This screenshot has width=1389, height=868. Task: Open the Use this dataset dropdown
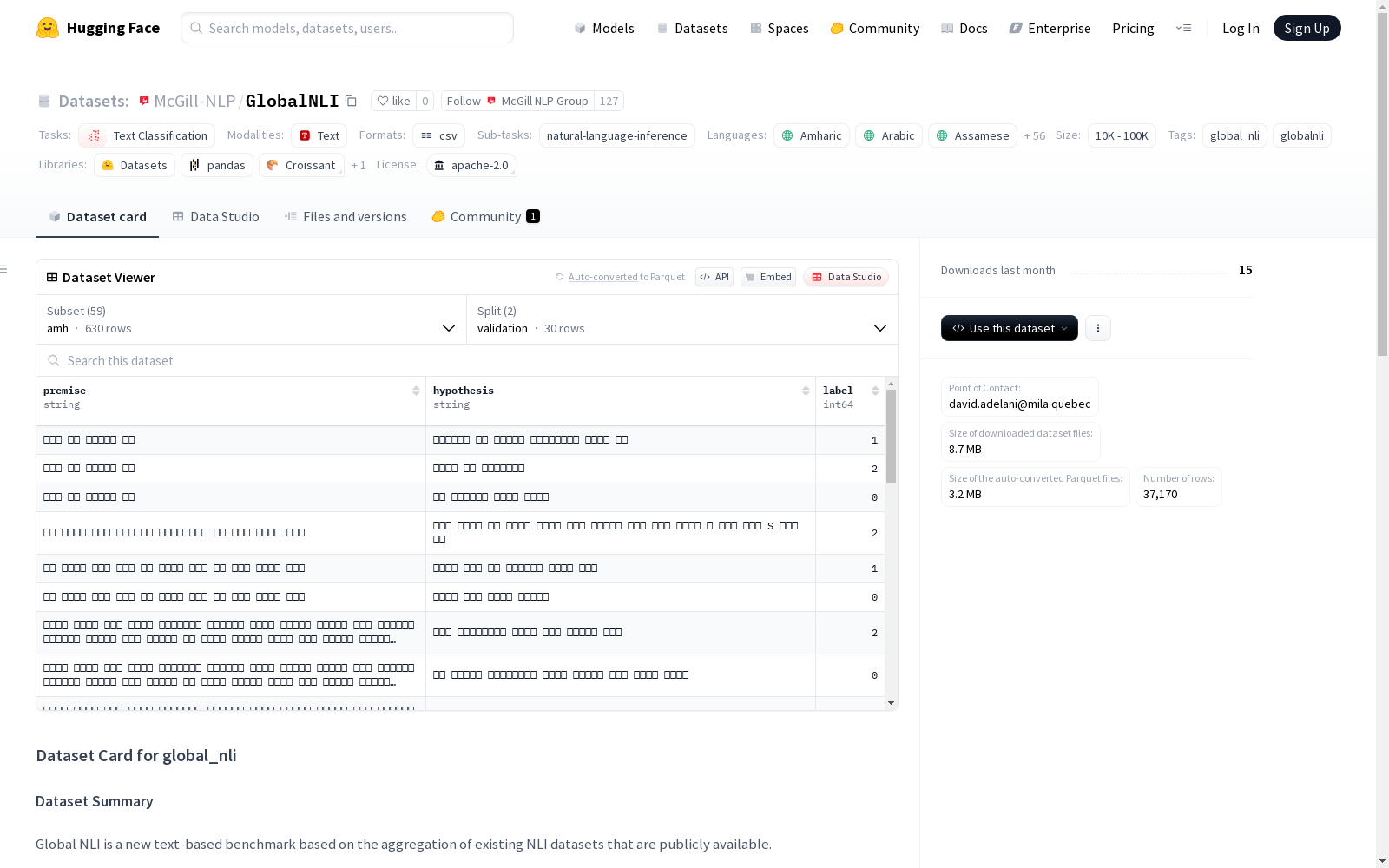coord(1010,328)
